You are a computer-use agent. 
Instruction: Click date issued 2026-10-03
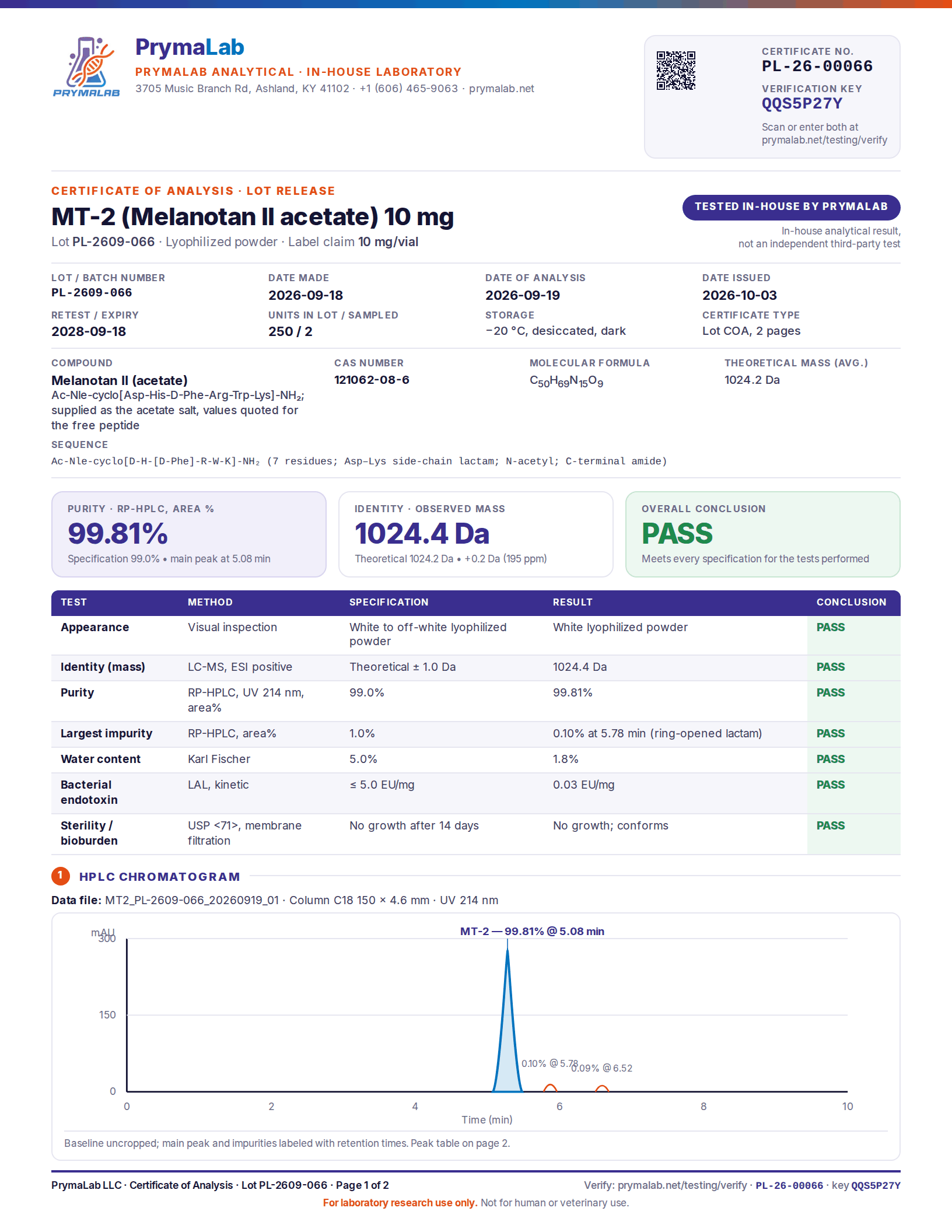pos(740,295)
